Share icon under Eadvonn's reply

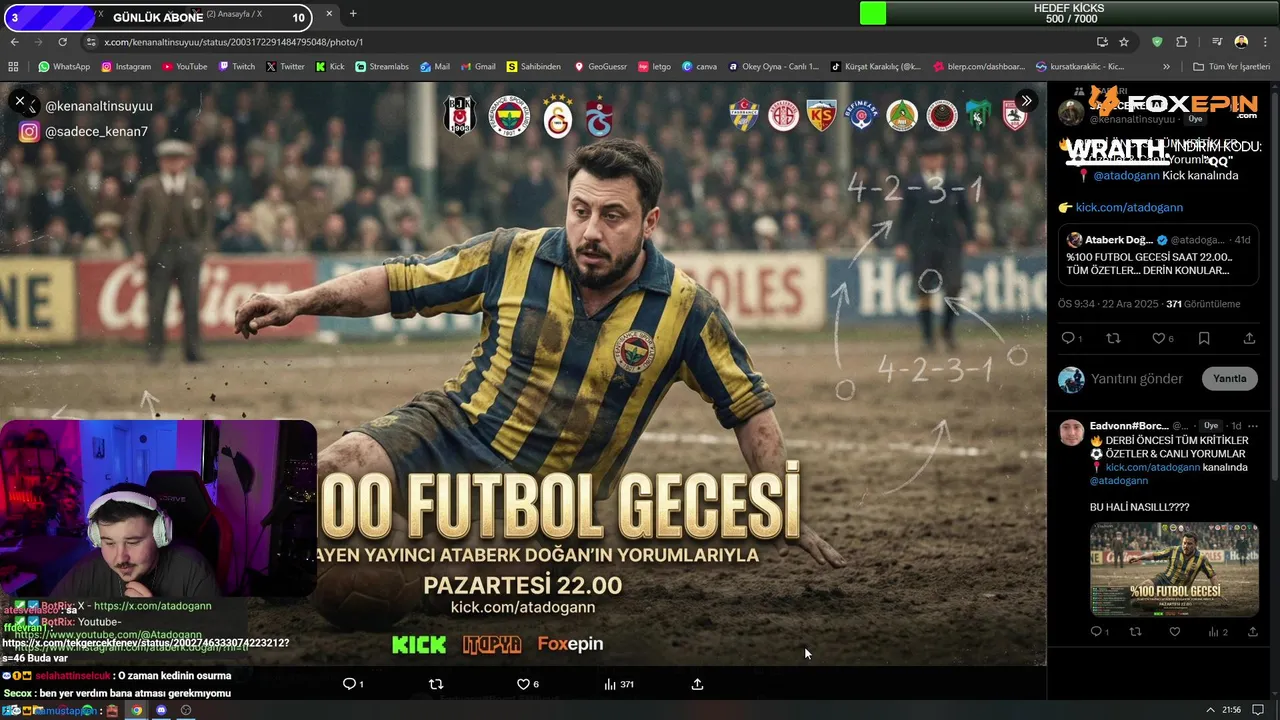tap(1252, 632)
